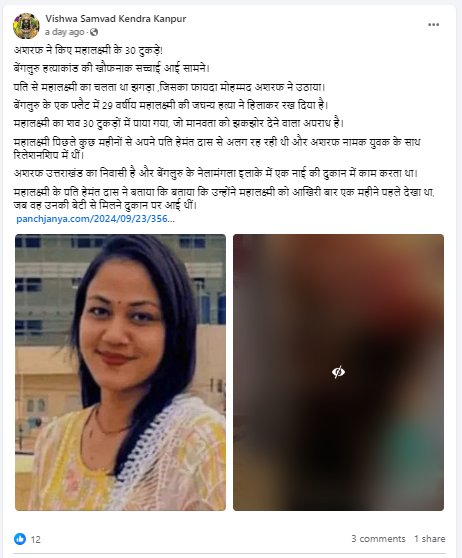Open the 'a day ago' timestamp link
This screenshot has height=558, width=462.
tap(64, 32)
